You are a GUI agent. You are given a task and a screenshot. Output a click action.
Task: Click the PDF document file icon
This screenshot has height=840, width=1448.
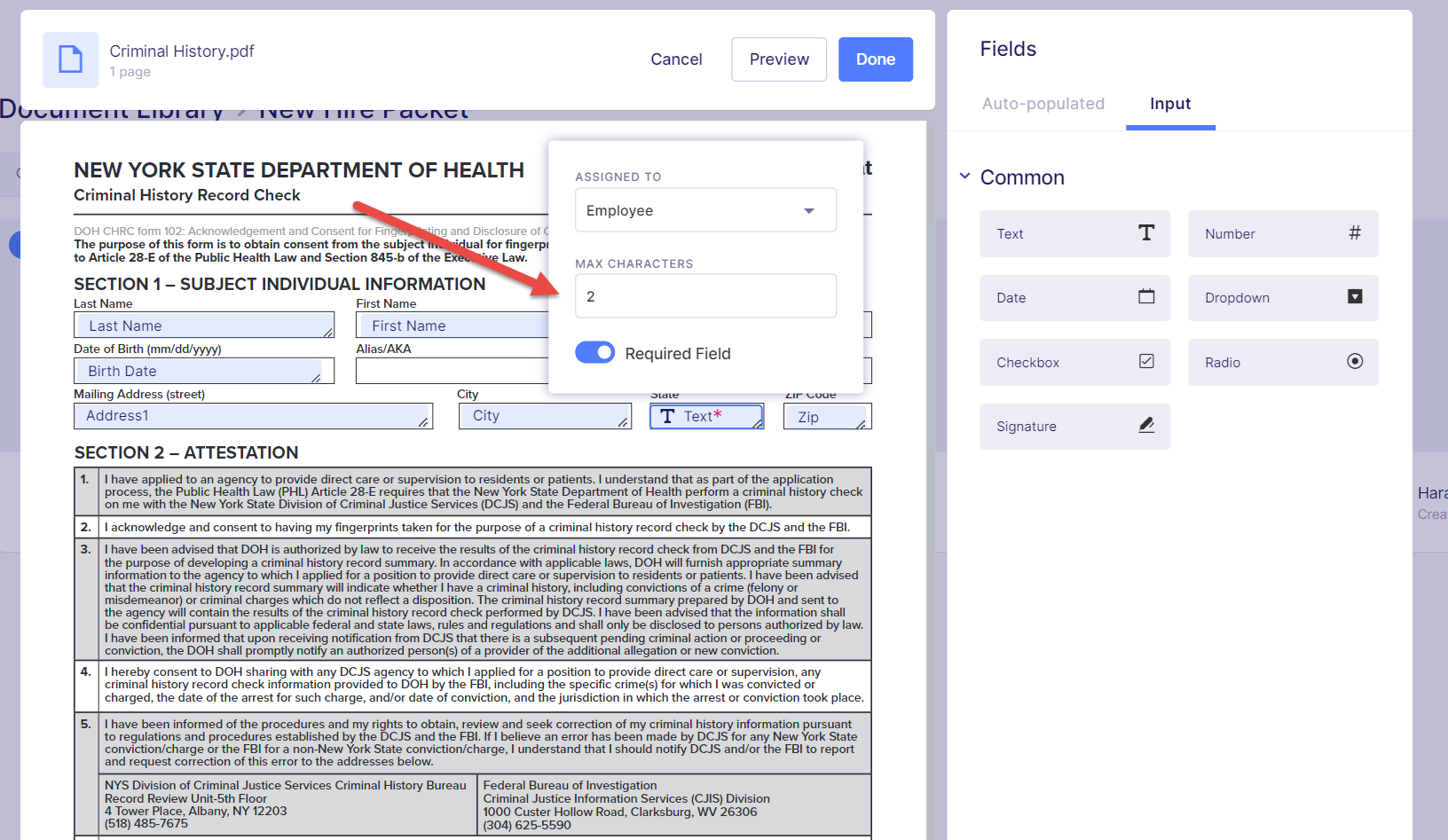70,59
